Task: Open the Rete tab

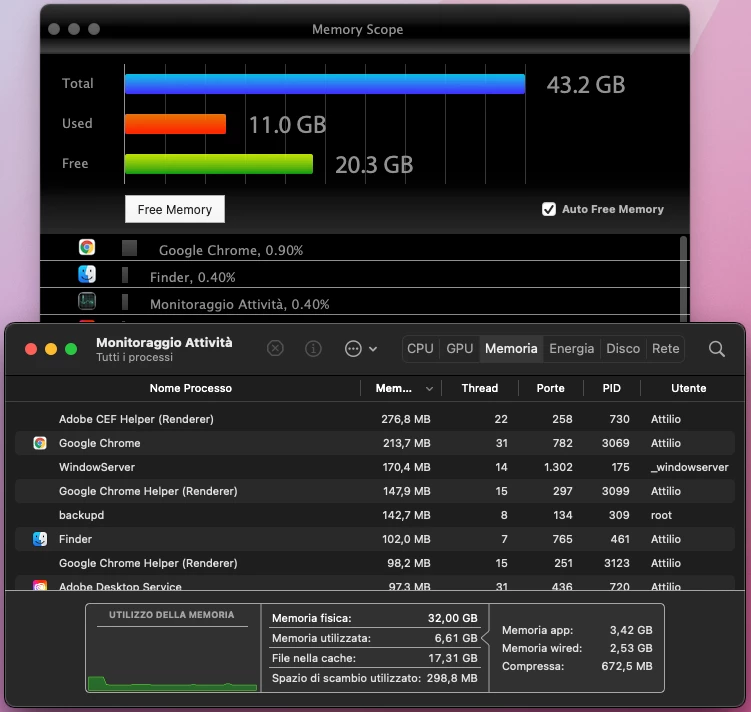Action: [x=665, y=349]
